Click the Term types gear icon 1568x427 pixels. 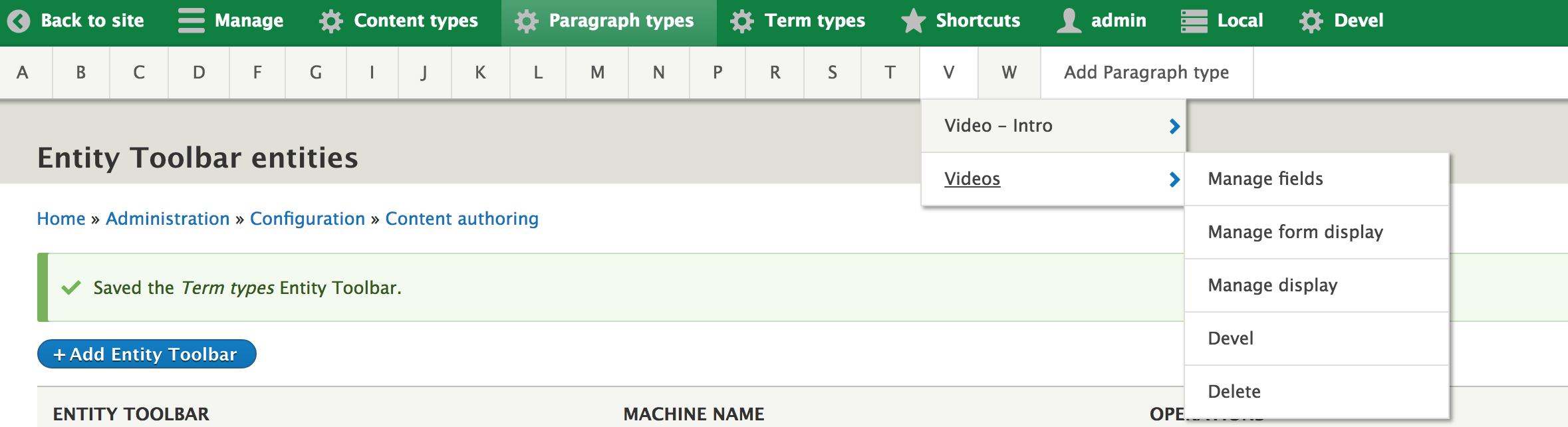pos(741,21)
